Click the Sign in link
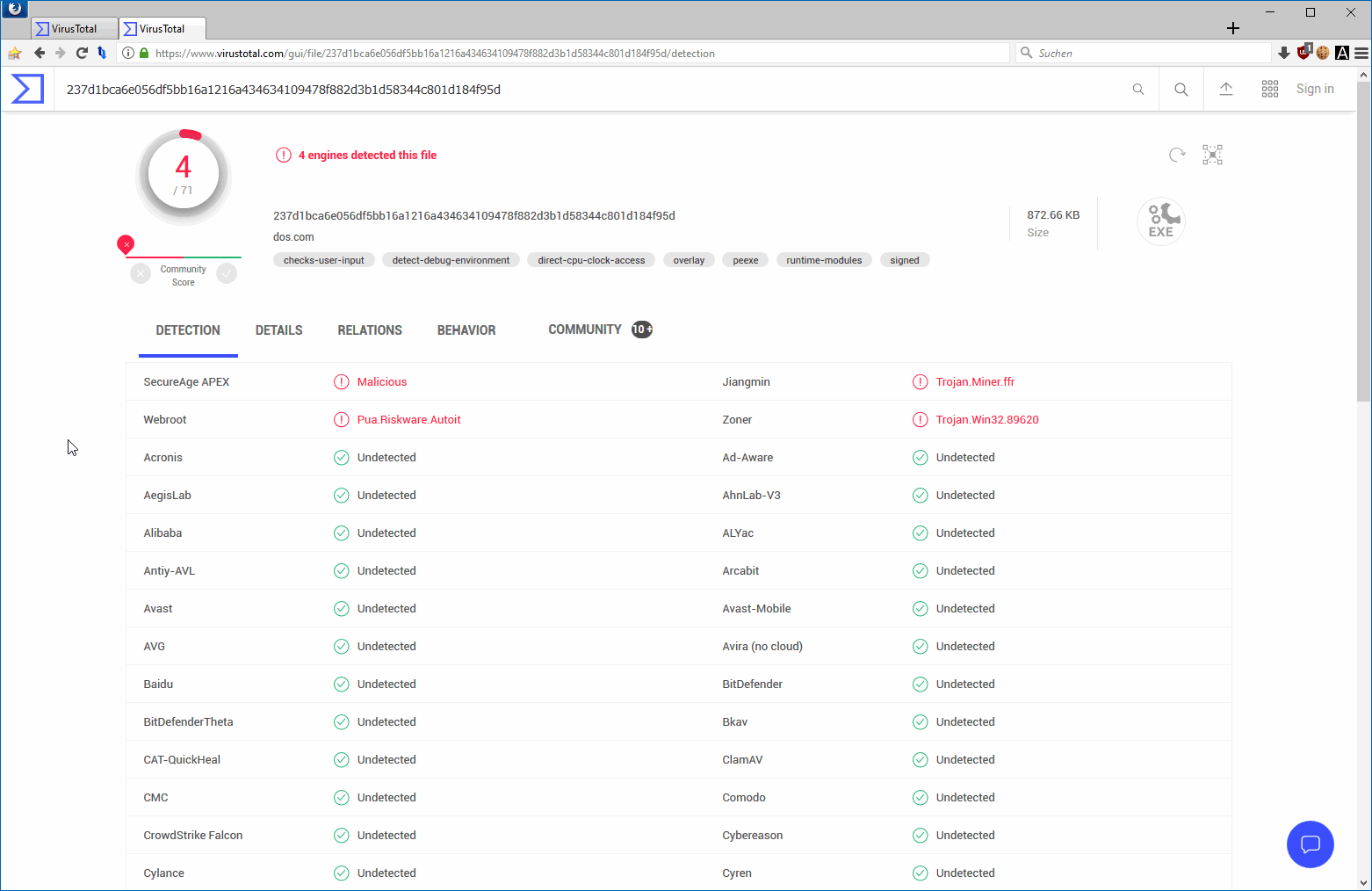Image resolution: width=1372 pixels, height=891 pixels. coord(1315,89)
